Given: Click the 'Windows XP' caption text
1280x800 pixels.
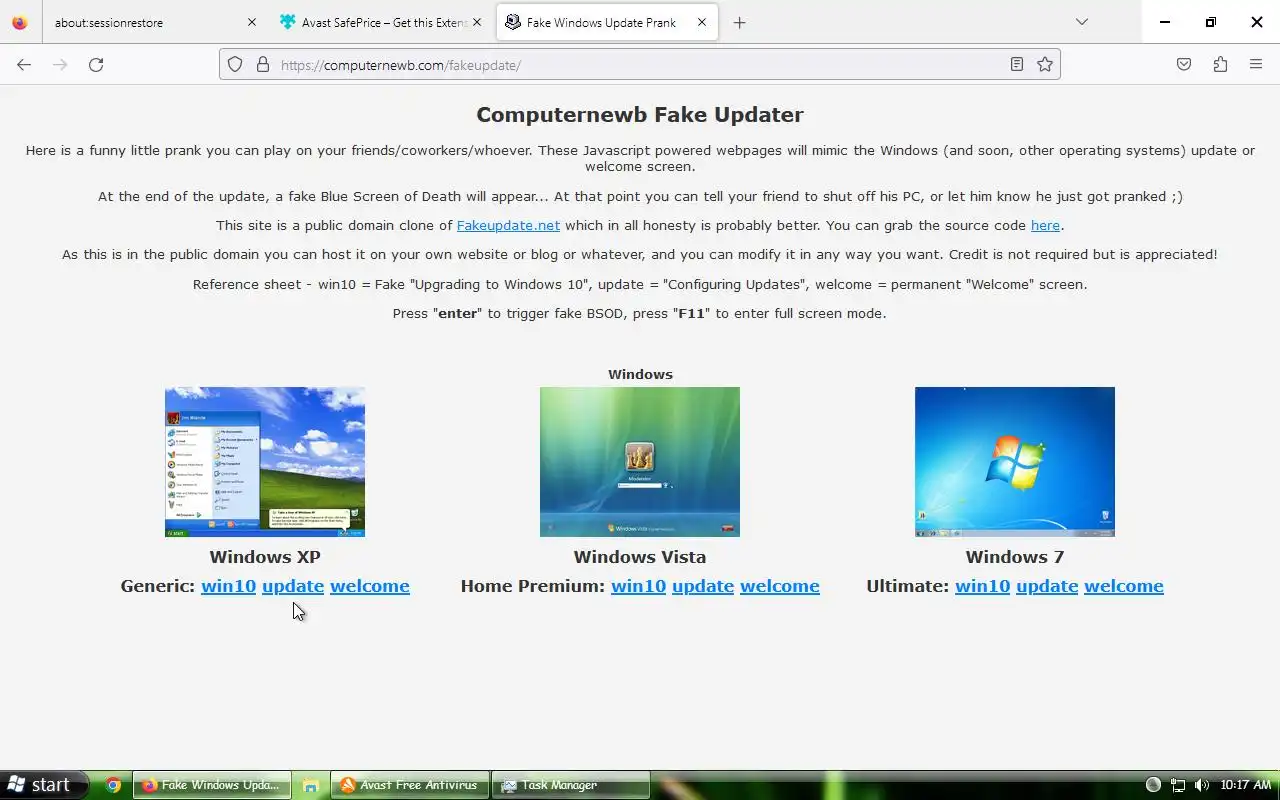Looking at the screenshot, I should [265, 557].
